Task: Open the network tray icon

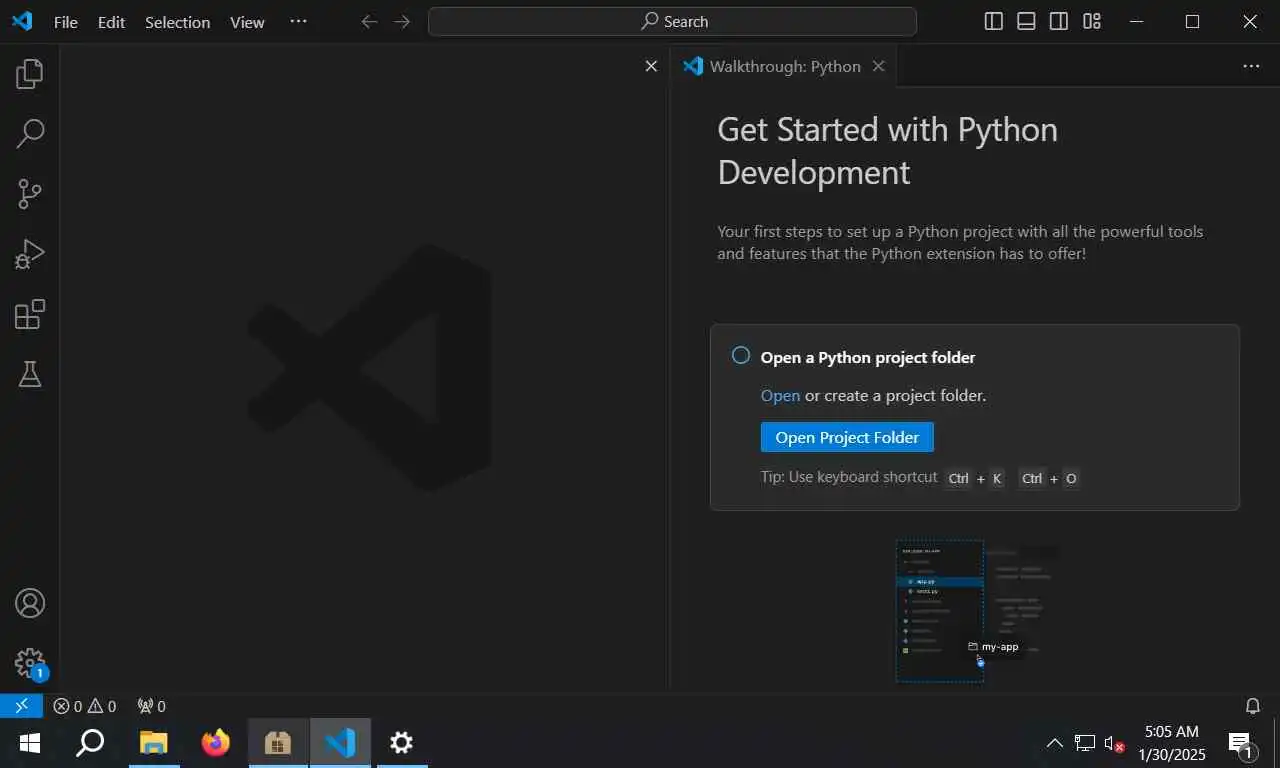Action: click(x=1085, y=743)
